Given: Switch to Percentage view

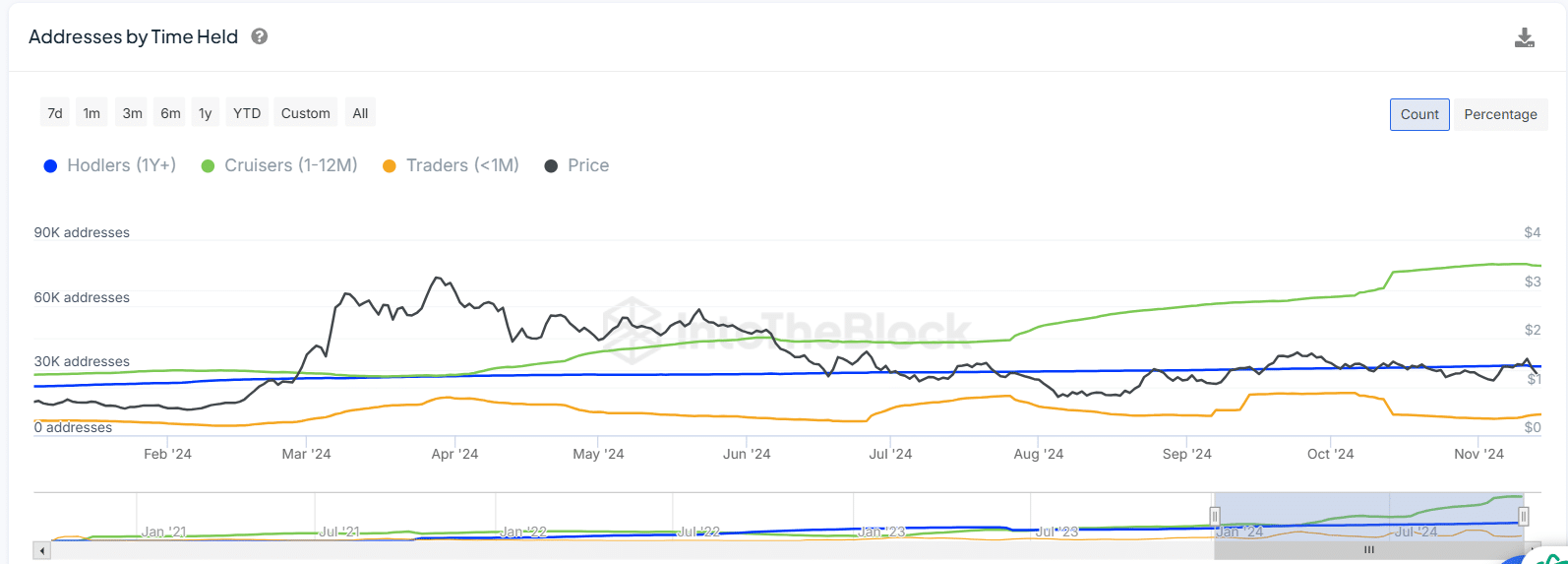Looking at the screenshot, I should click(x=1499, y=114).
